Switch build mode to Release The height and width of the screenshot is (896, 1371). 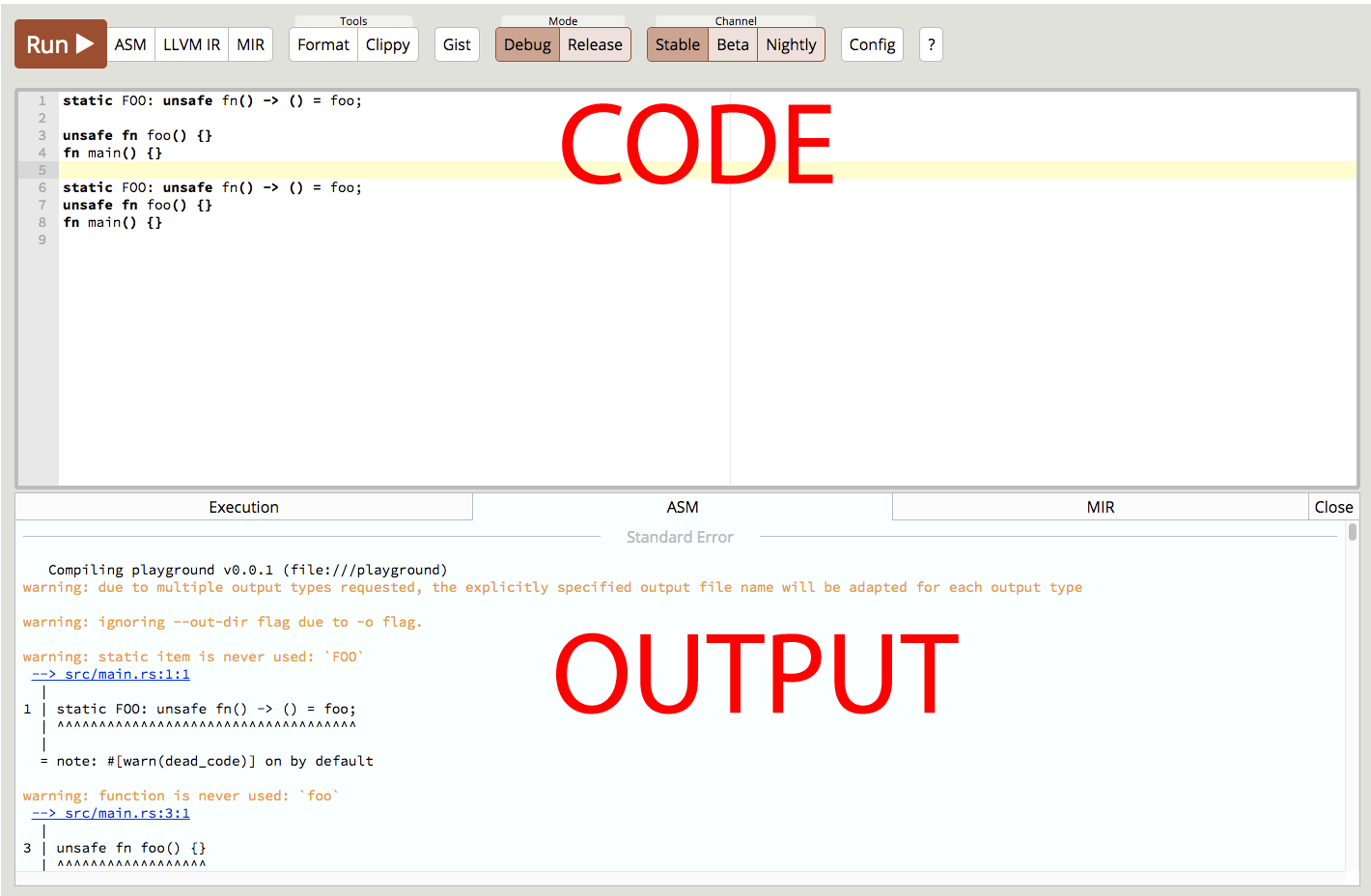(594, 43)
